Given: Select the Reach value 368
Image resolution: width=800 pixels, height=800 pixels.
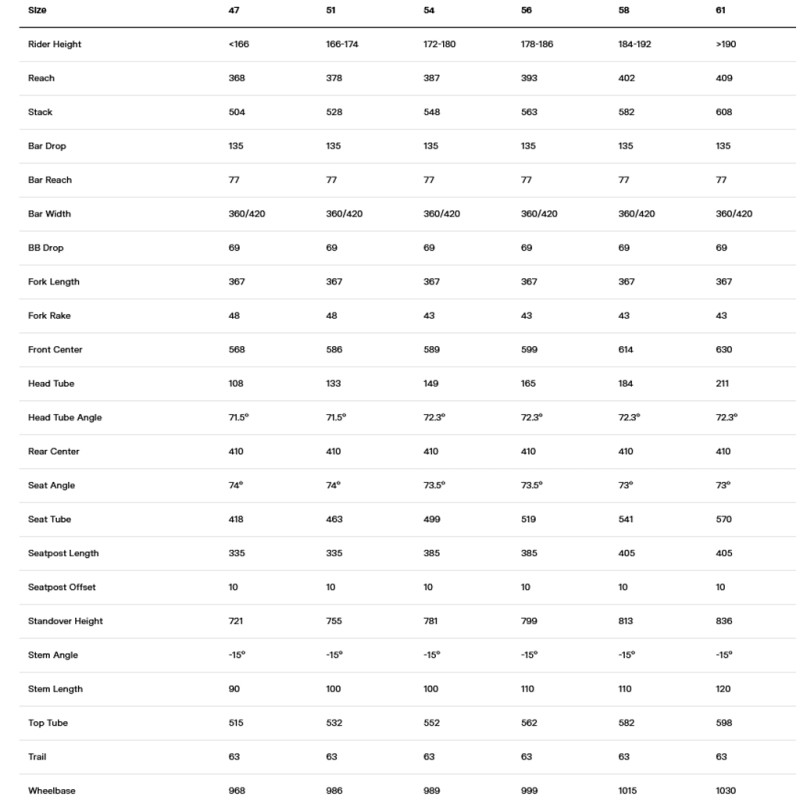Looking at the screenshot, I should (237, 78).
